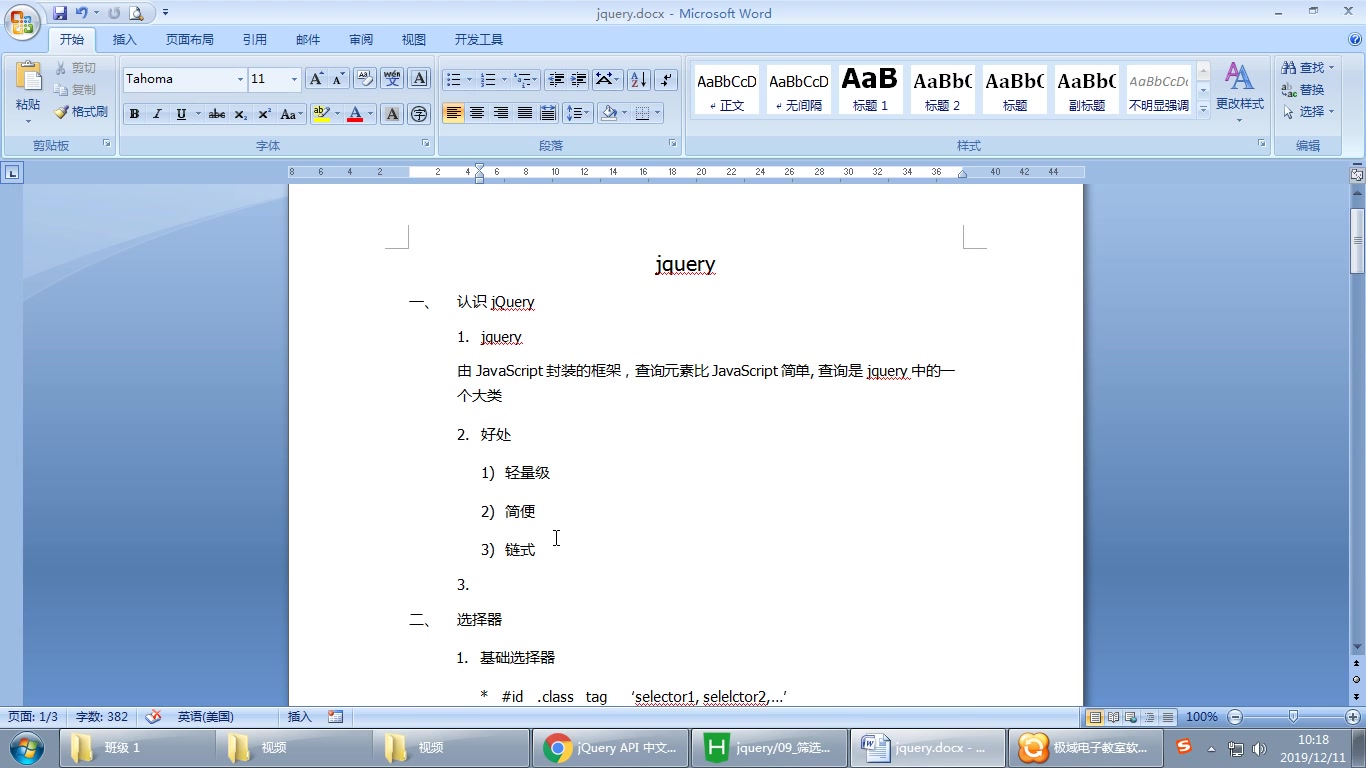Open the Tahoma font name dropdown
Screen dimensions: 1366x768
(x=240, y=79)
